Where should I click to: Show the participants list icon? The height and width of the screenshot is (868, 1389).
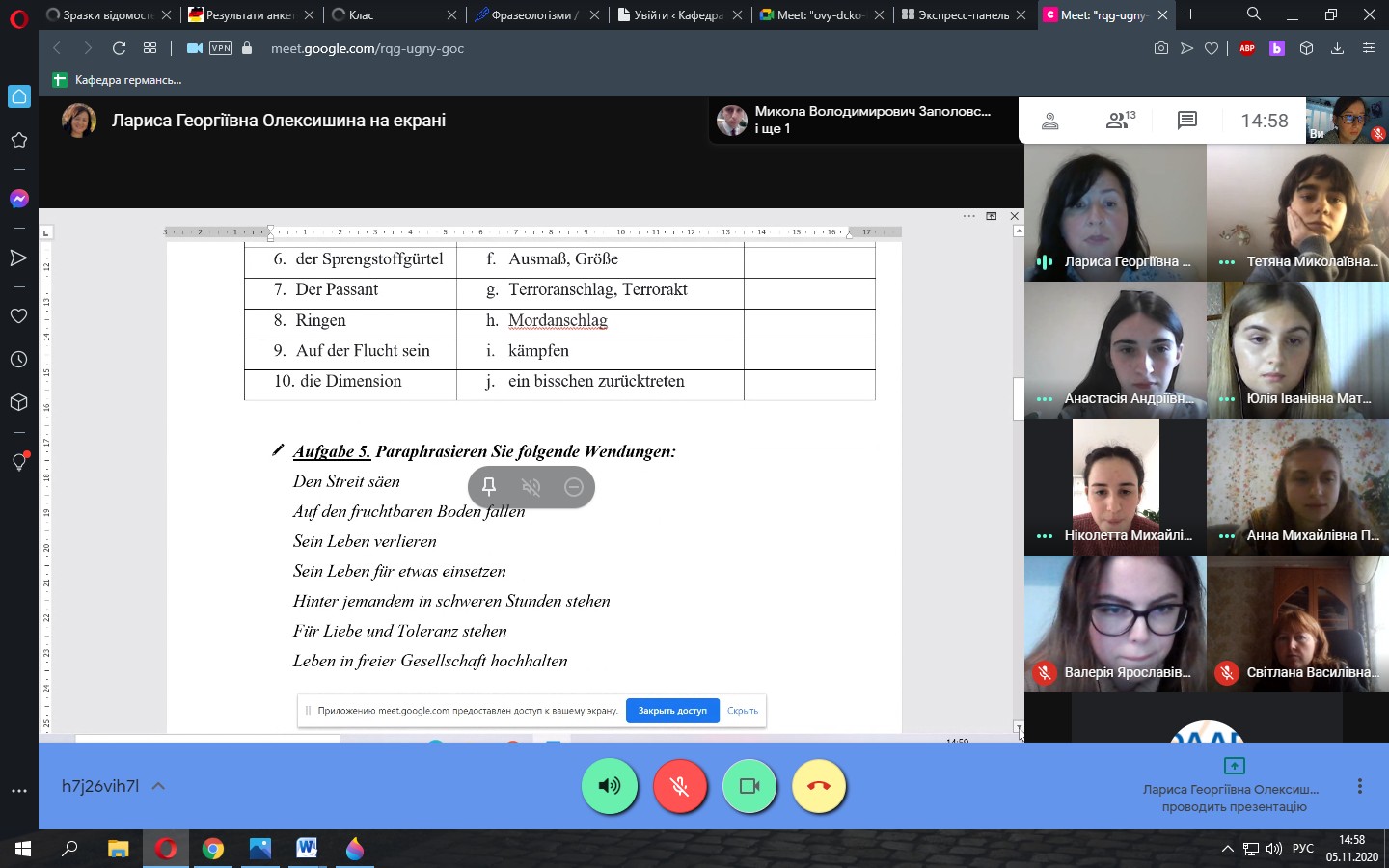pyautogui.click(x=1119, y=121)
